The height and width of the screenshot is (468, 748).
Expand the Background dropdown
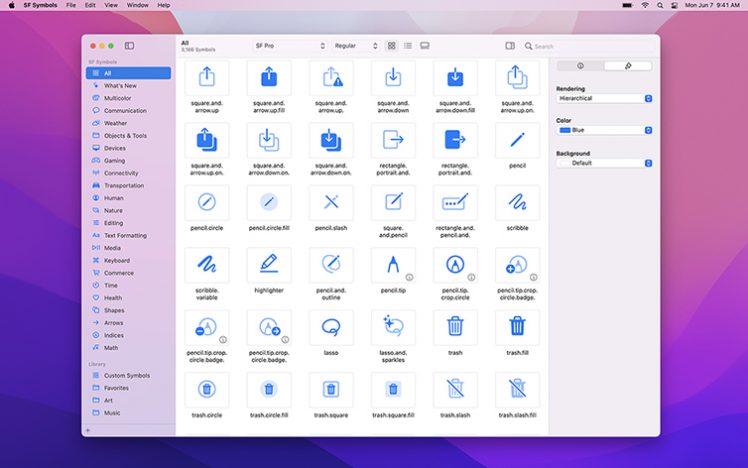(x=604, y=162)
